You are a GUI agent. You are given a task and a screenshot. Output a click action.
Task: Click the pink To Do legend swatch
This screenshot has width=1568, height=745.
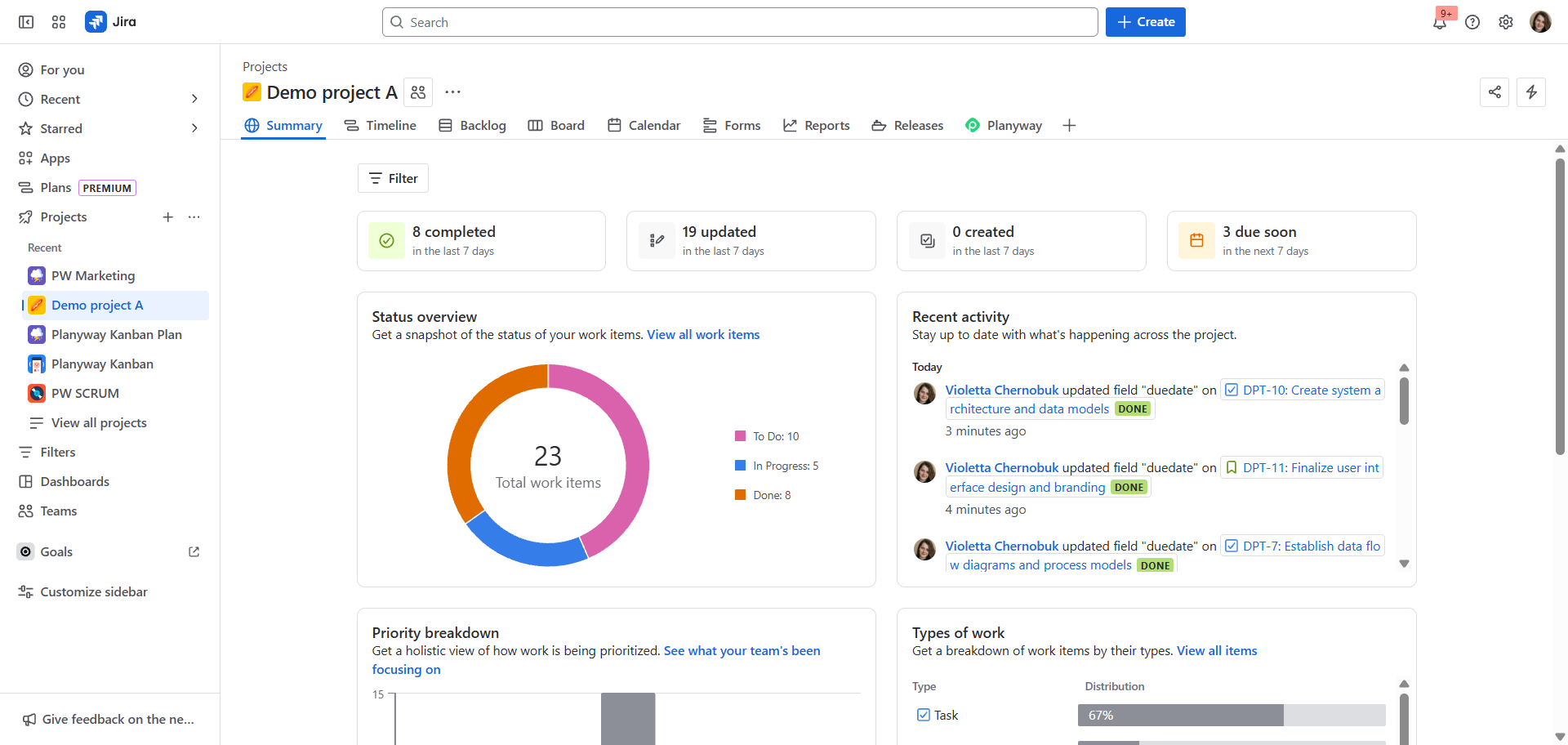pyautogui.click(x=741, y=436)
